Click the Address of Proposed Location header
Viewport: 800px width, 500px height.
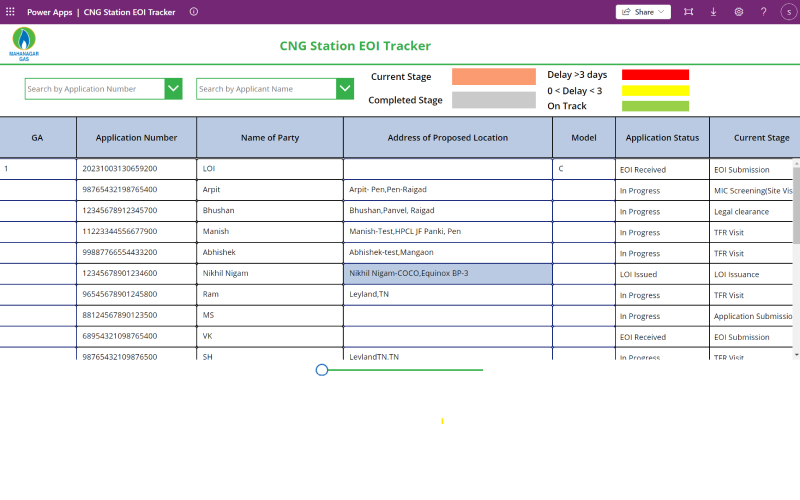pos(447,138)
